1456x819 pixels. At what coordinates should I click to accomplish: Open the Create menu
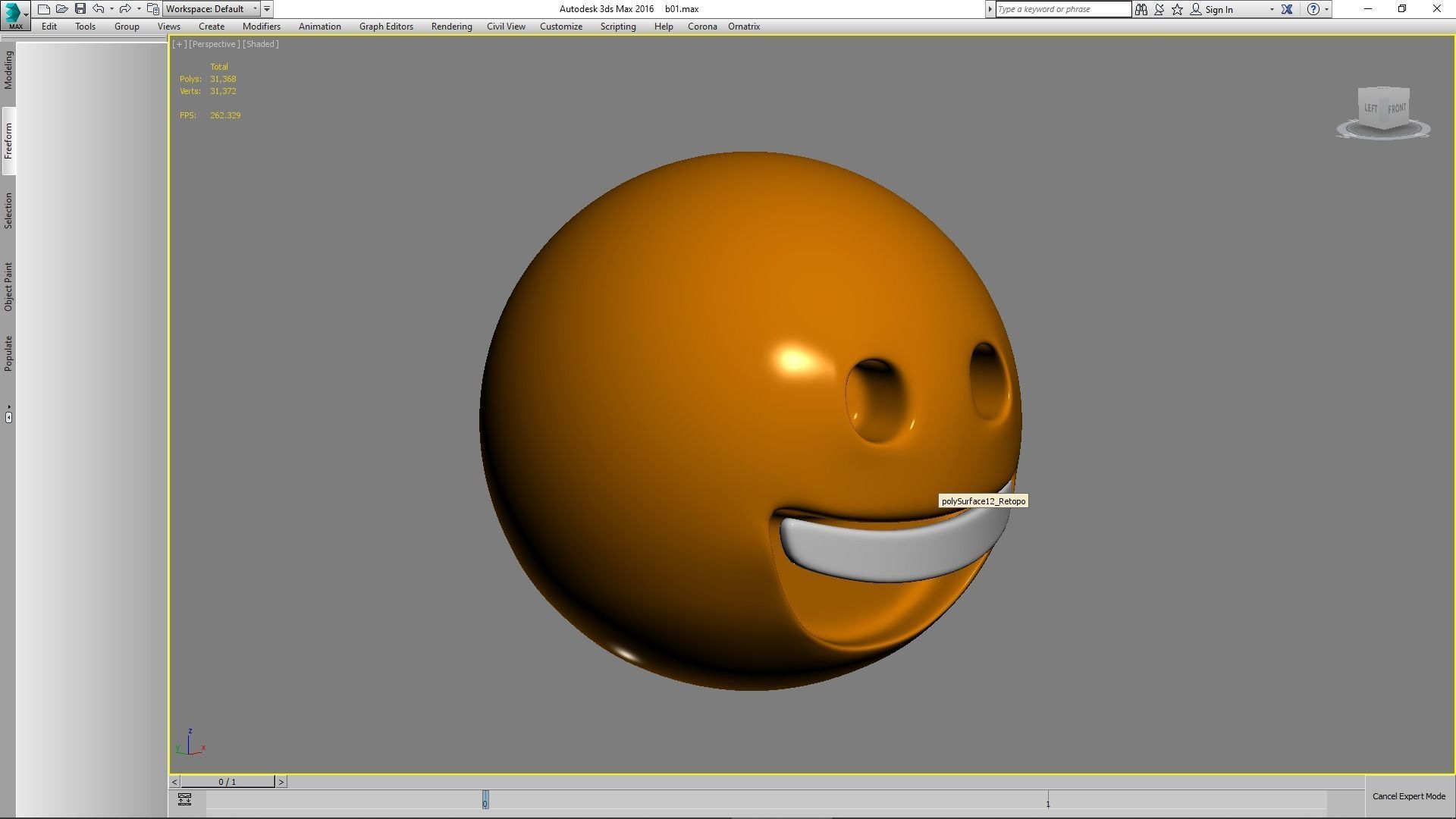[x=212, y=27]
